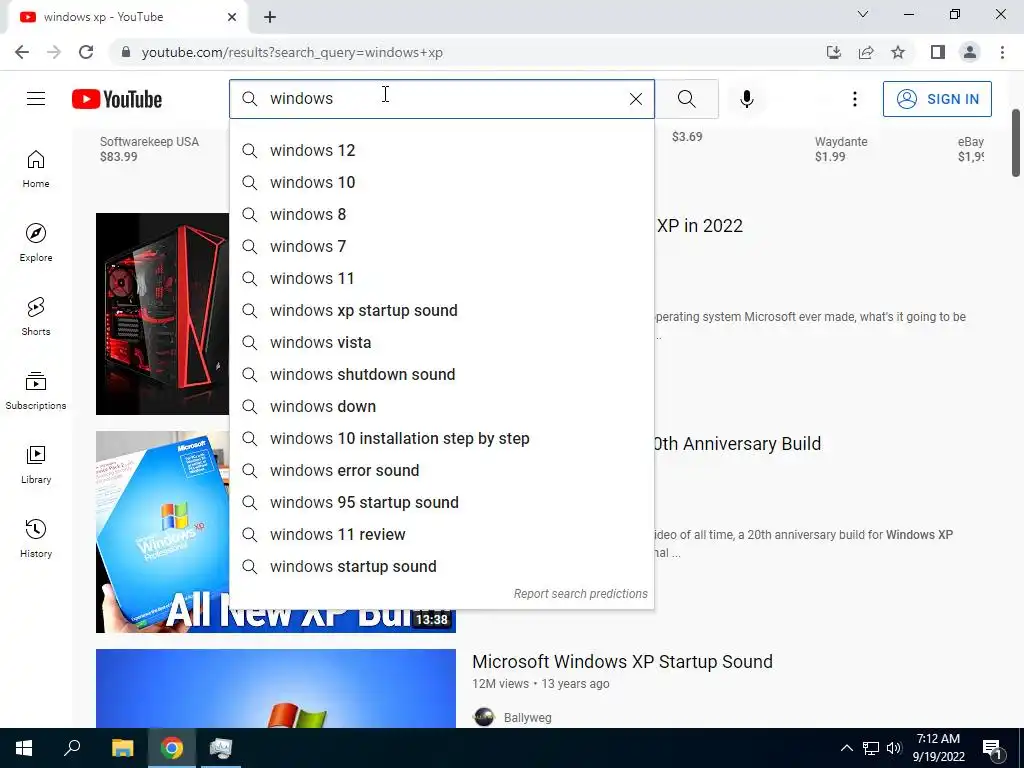Select suggestion 'windows xp startup sound'
Screen dimensions: 1024x768
point(442,310)
